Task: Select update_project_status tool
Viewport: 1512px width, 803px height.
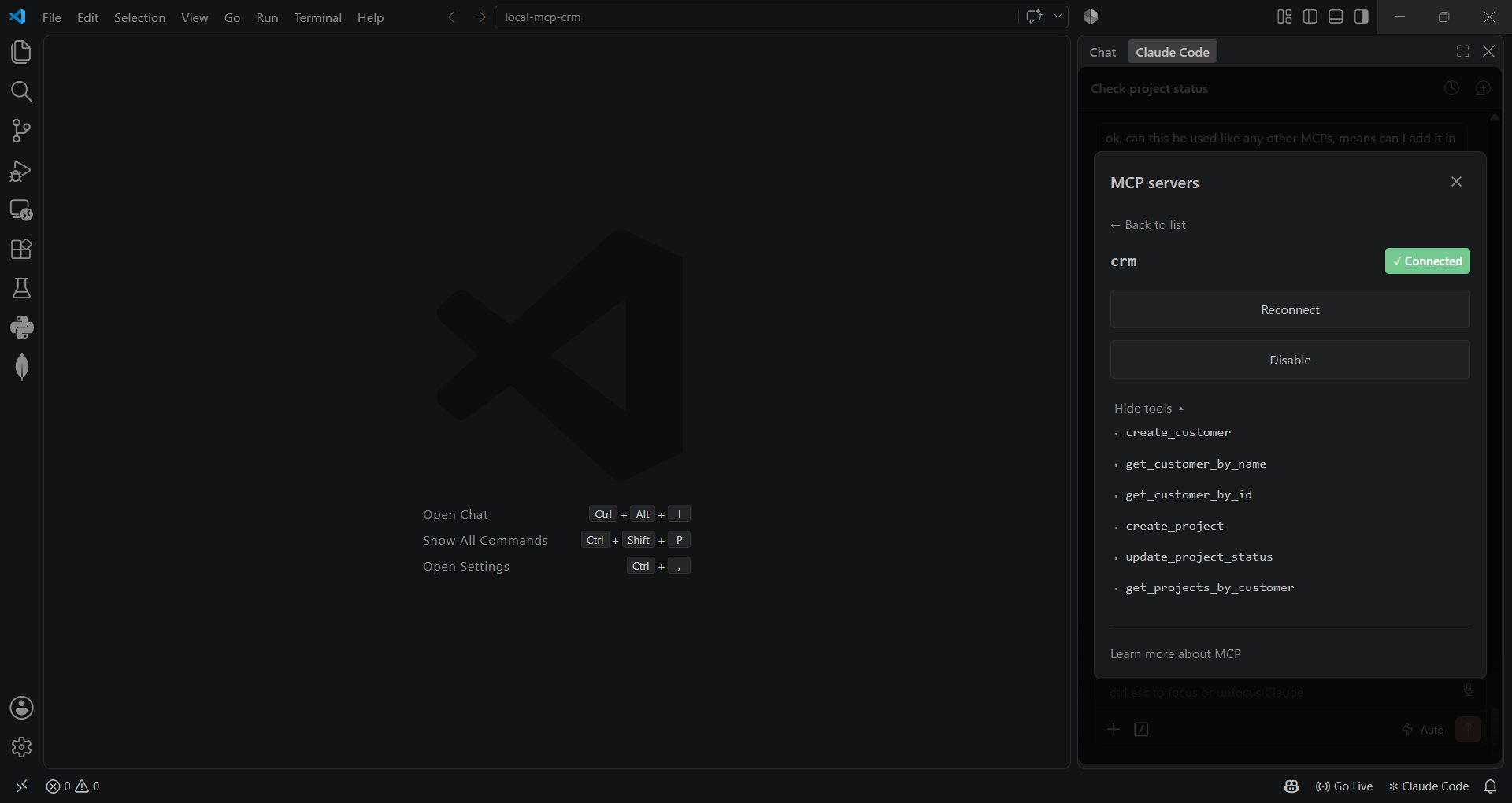Action: [x=1199, y=557]
